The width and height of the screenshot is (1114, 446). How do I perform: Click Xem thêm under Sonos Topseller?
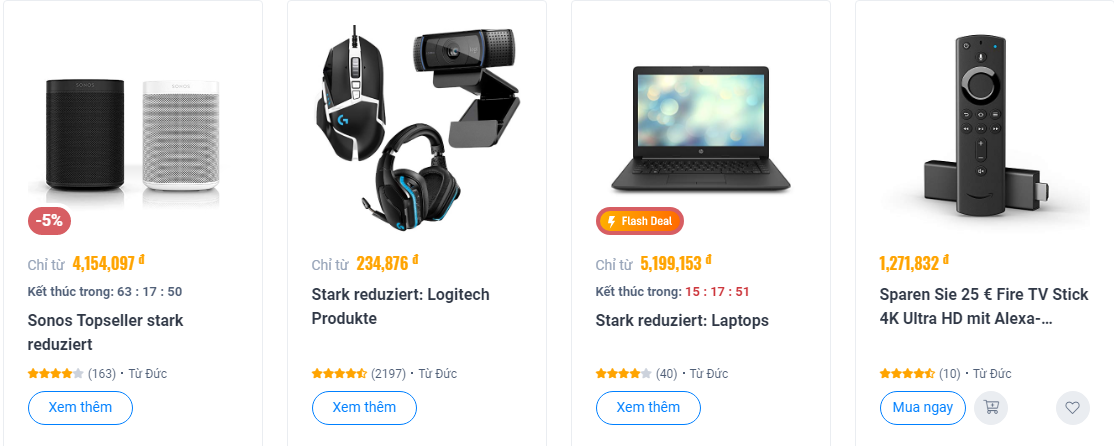80,408
